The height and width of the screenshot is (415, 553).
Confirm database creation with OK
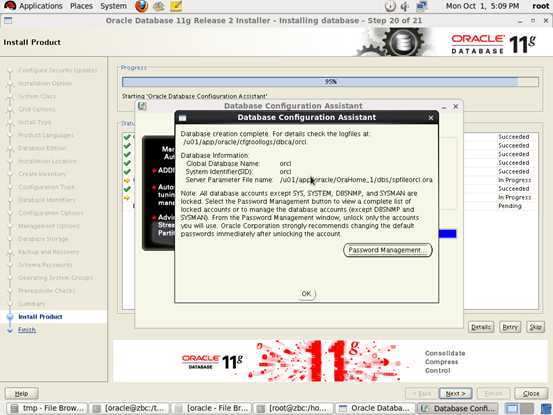pyautogui.click(x=306, y=293)
